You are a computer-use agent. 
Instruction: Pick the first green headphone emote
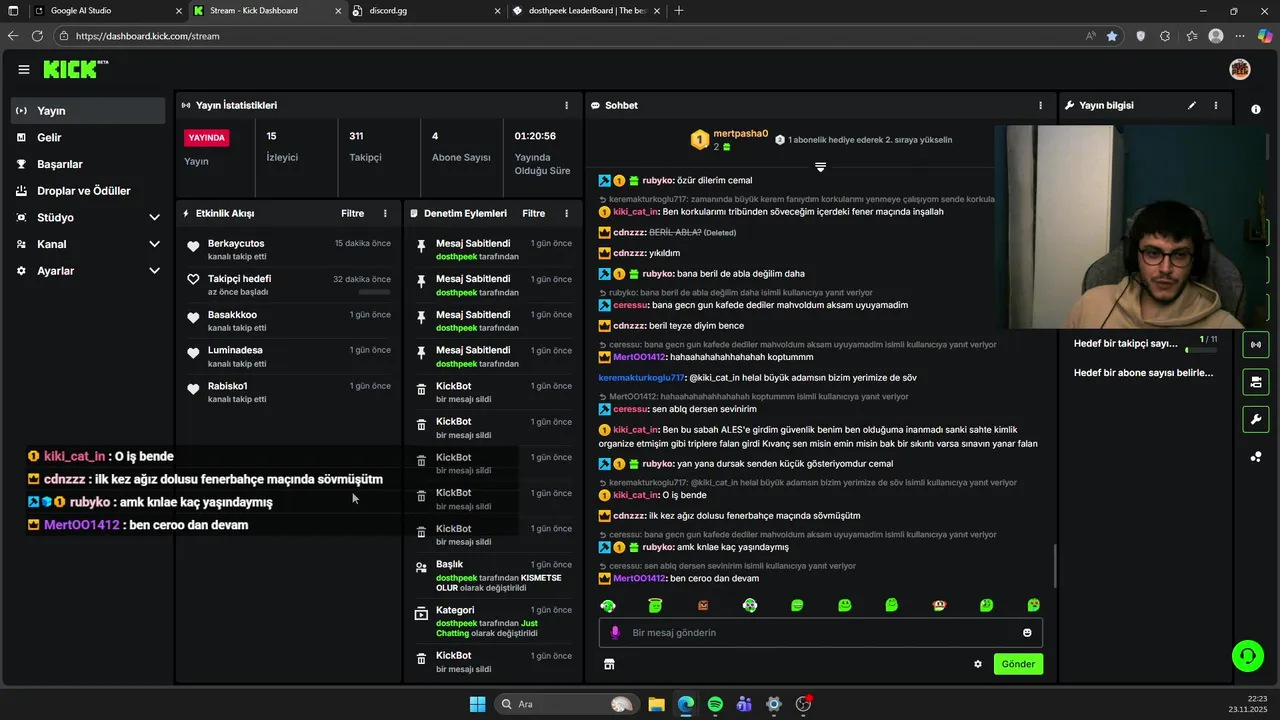(x=608, y=605)
